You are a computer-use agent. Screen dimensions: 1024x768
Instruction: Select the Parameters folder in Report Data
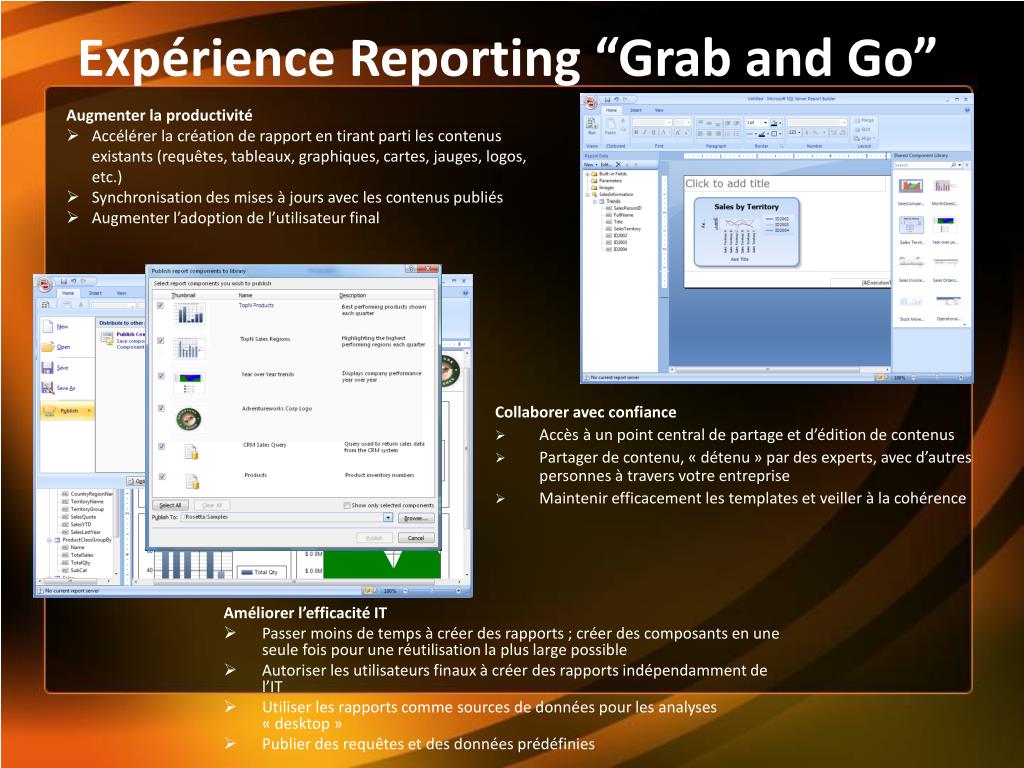607,180
